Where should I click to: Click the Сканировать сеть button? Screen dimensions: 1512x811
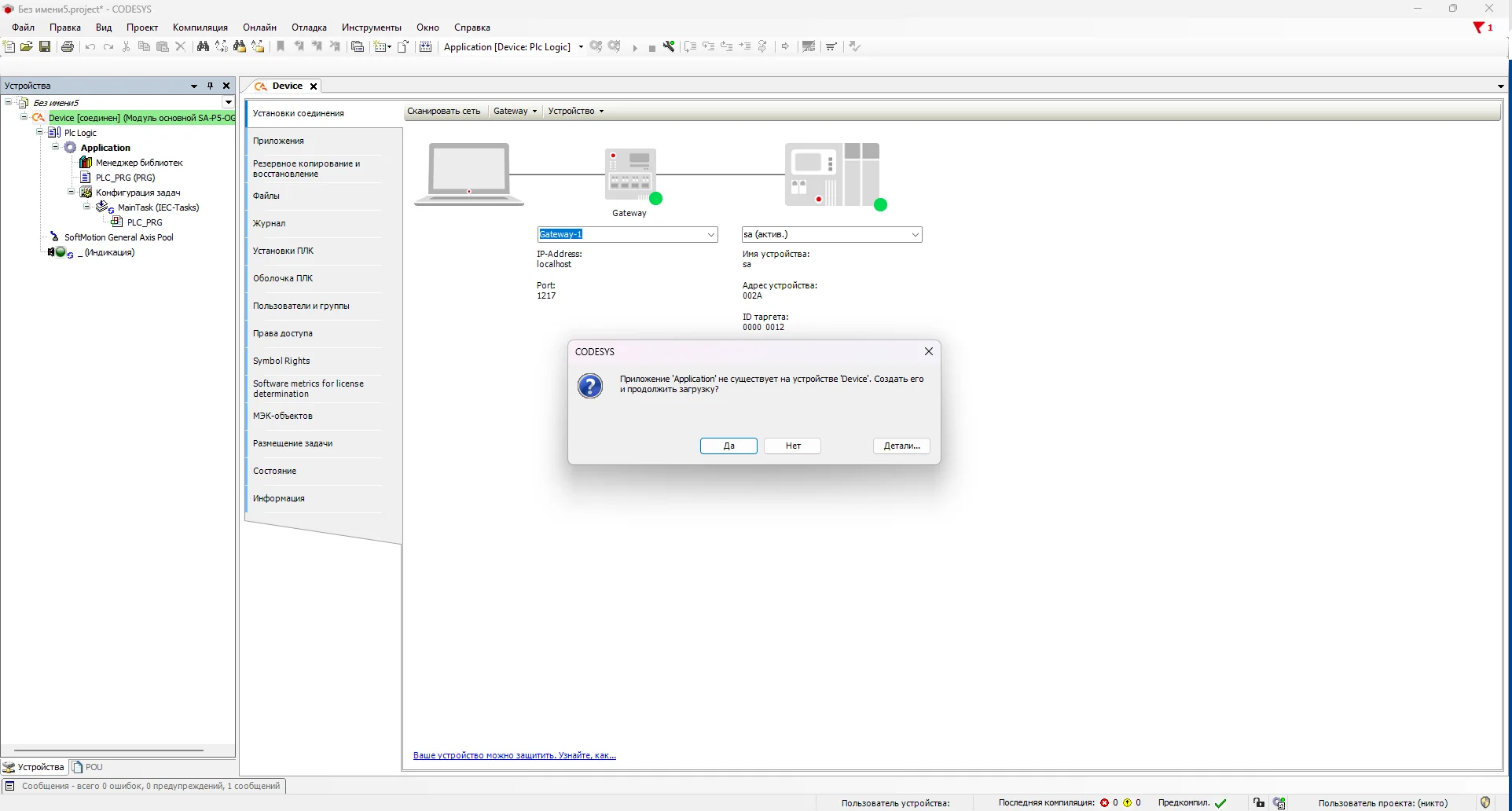[x=444, y=112]
